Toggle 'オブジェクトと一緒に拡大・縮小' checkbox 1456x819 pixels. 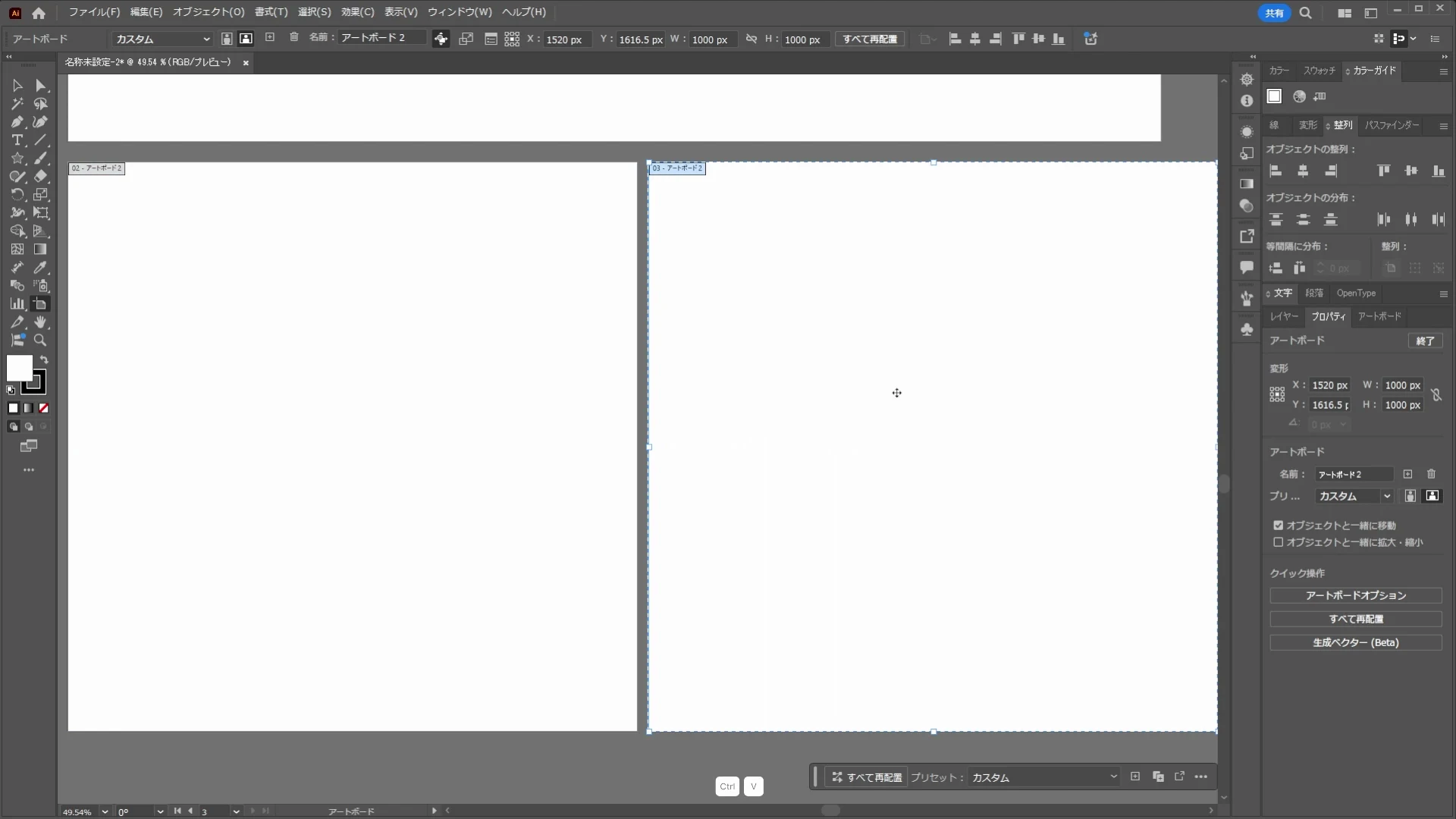pos(1279,542)
